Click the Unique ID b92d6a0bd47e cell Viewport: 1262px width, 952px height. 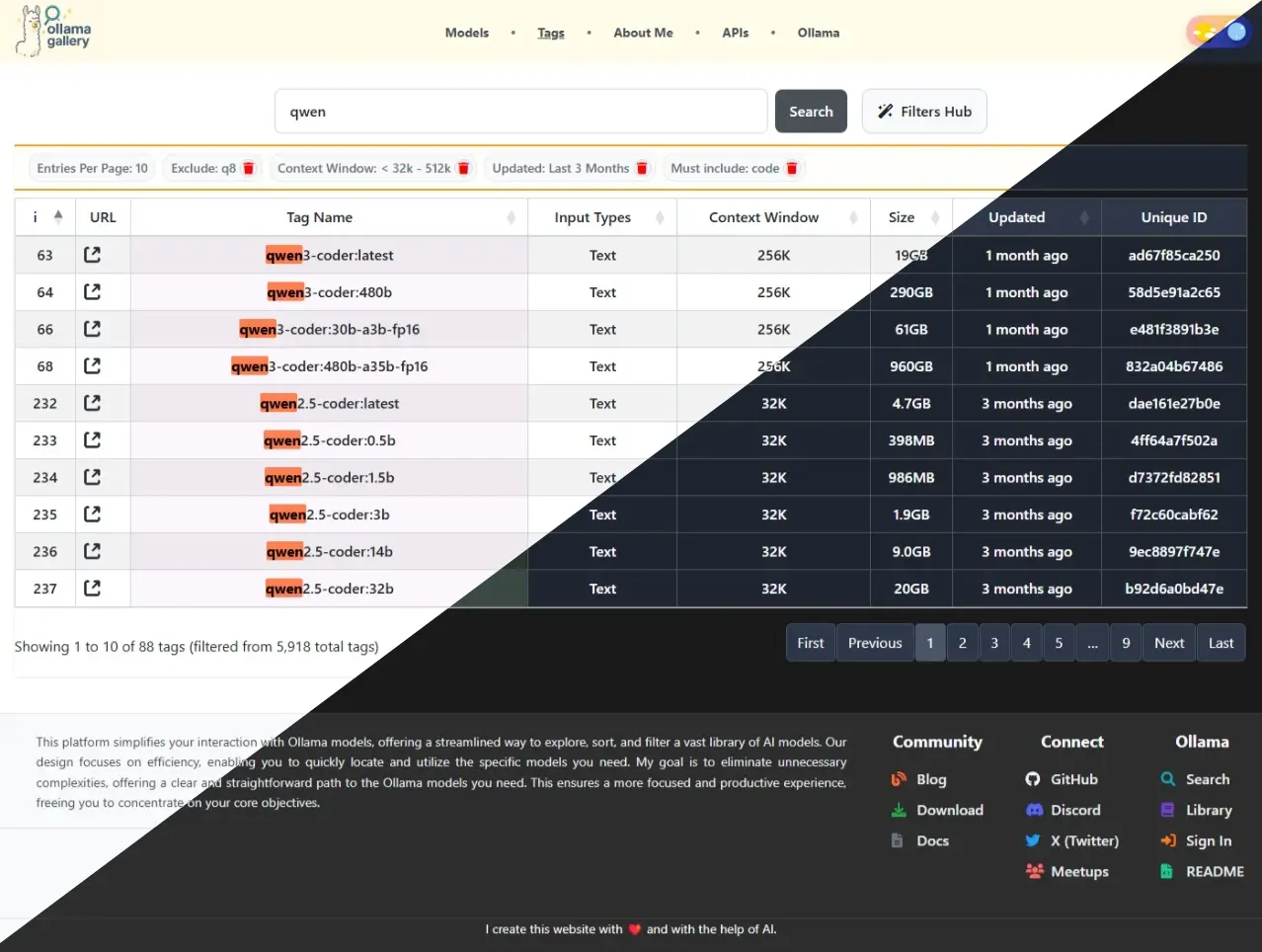[1174, 589]
